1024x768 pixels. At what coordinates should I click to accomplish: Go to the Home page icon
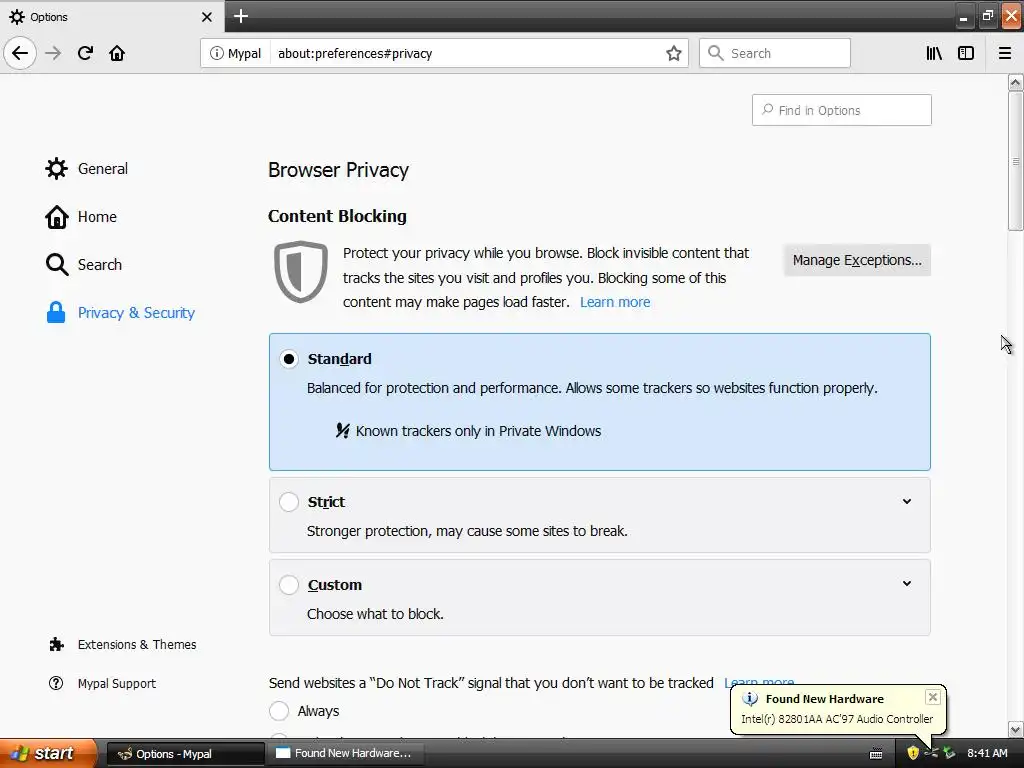click(117, 53)
